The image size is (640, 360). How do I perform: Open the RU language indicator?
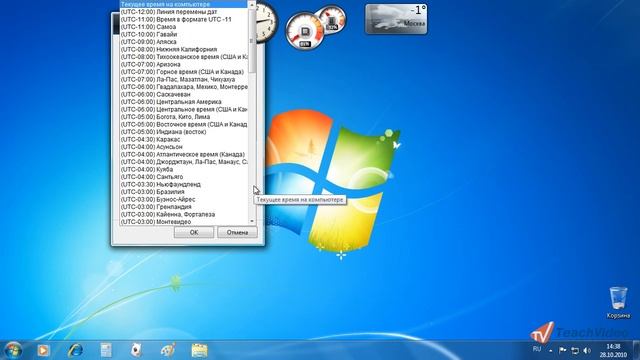537,349
